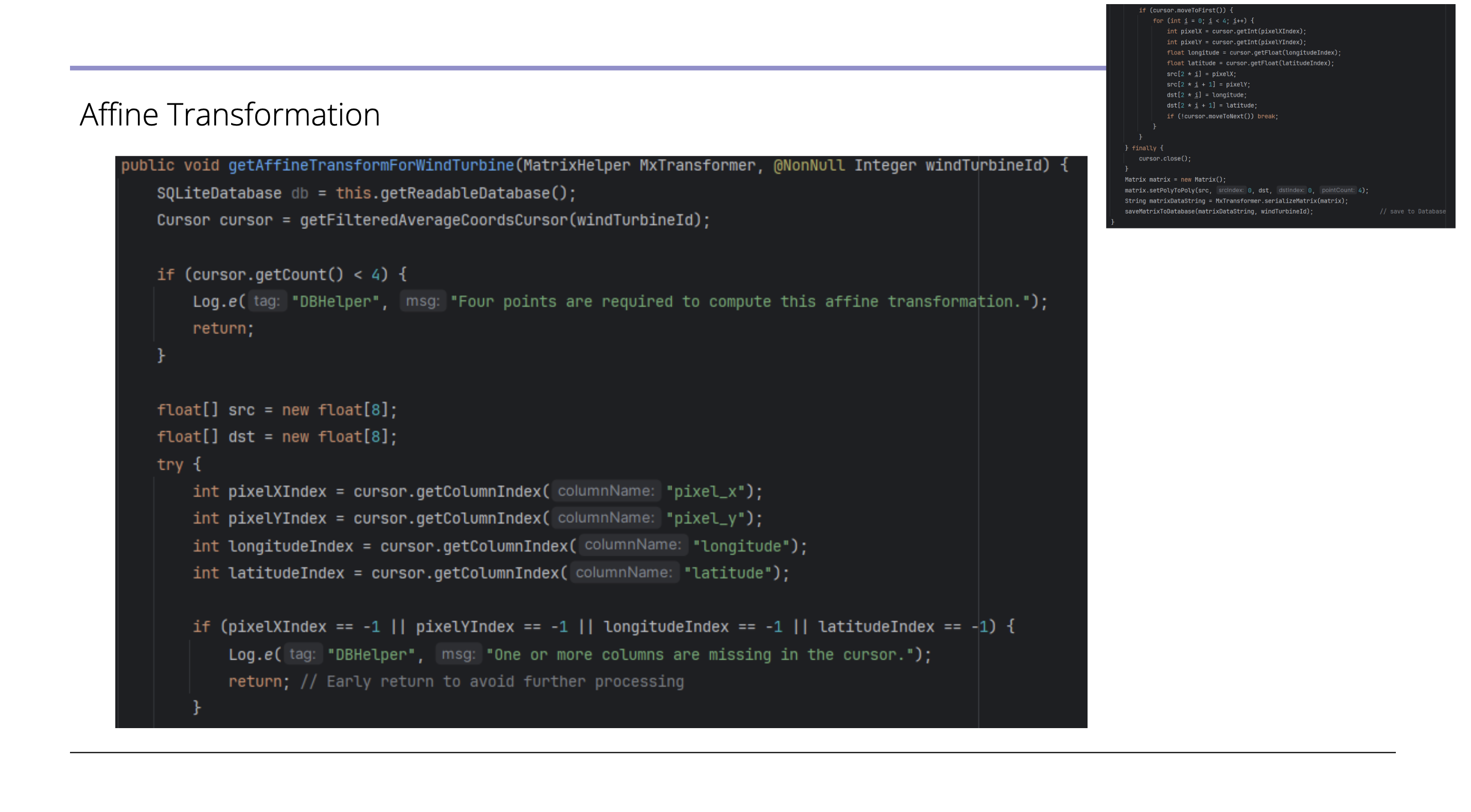This screenshot has width=1471, height=812.
Task: Click the "pixel_x" string literal
Action: pos(706,491)
